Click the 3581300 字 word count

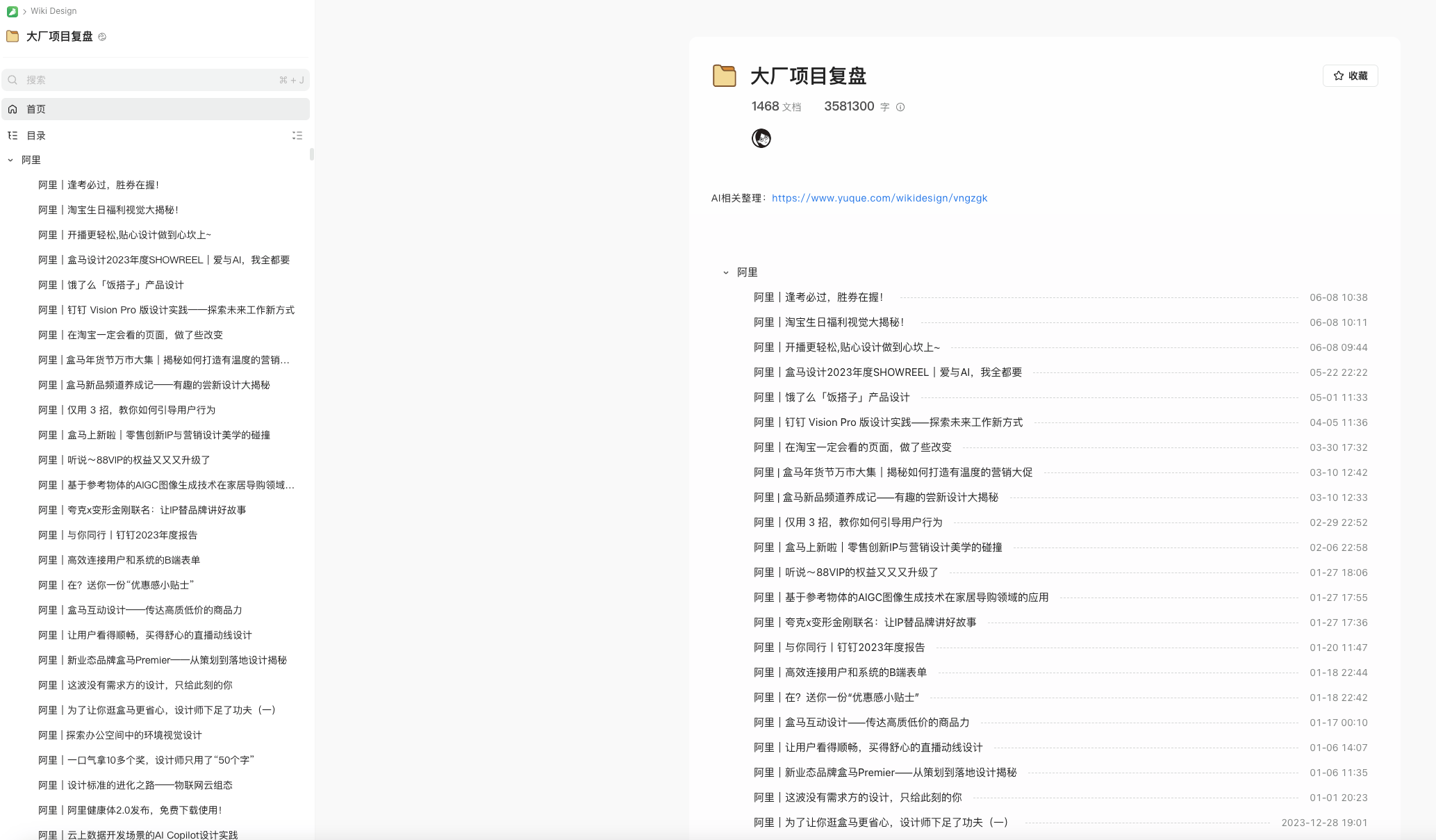click(857, 106)
